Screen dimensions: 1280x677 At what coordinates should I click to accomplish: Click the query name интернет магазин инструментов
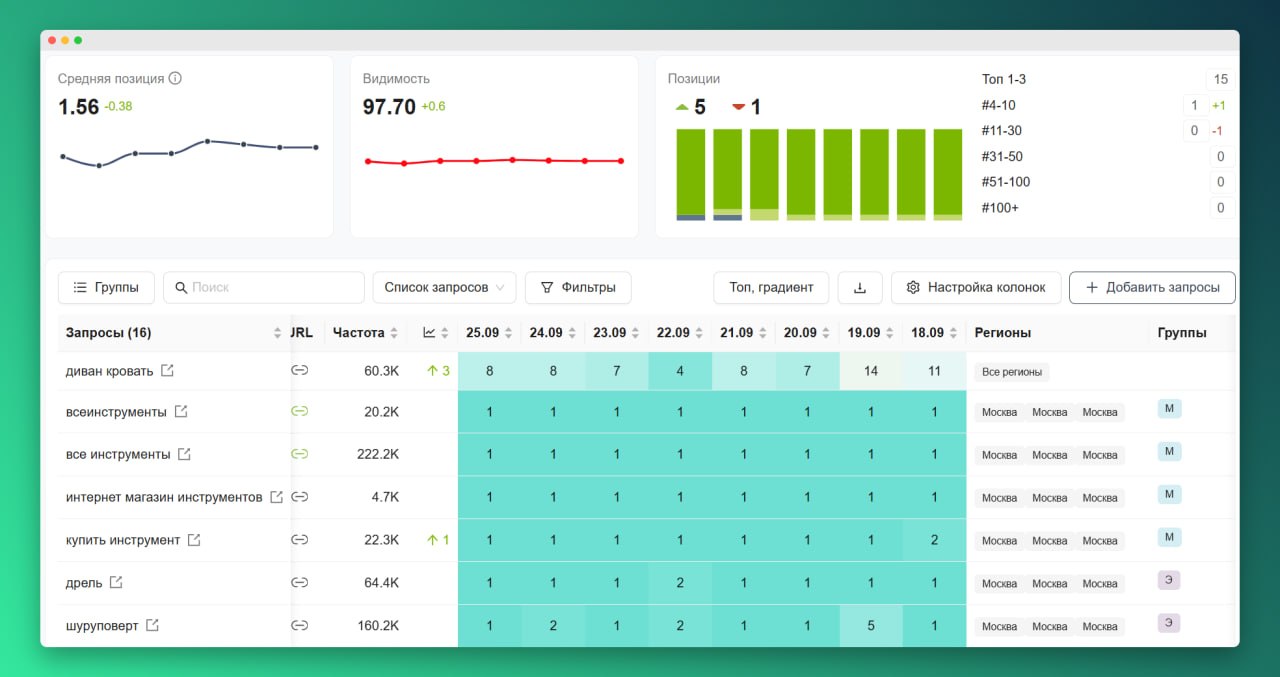click(164, 497)
